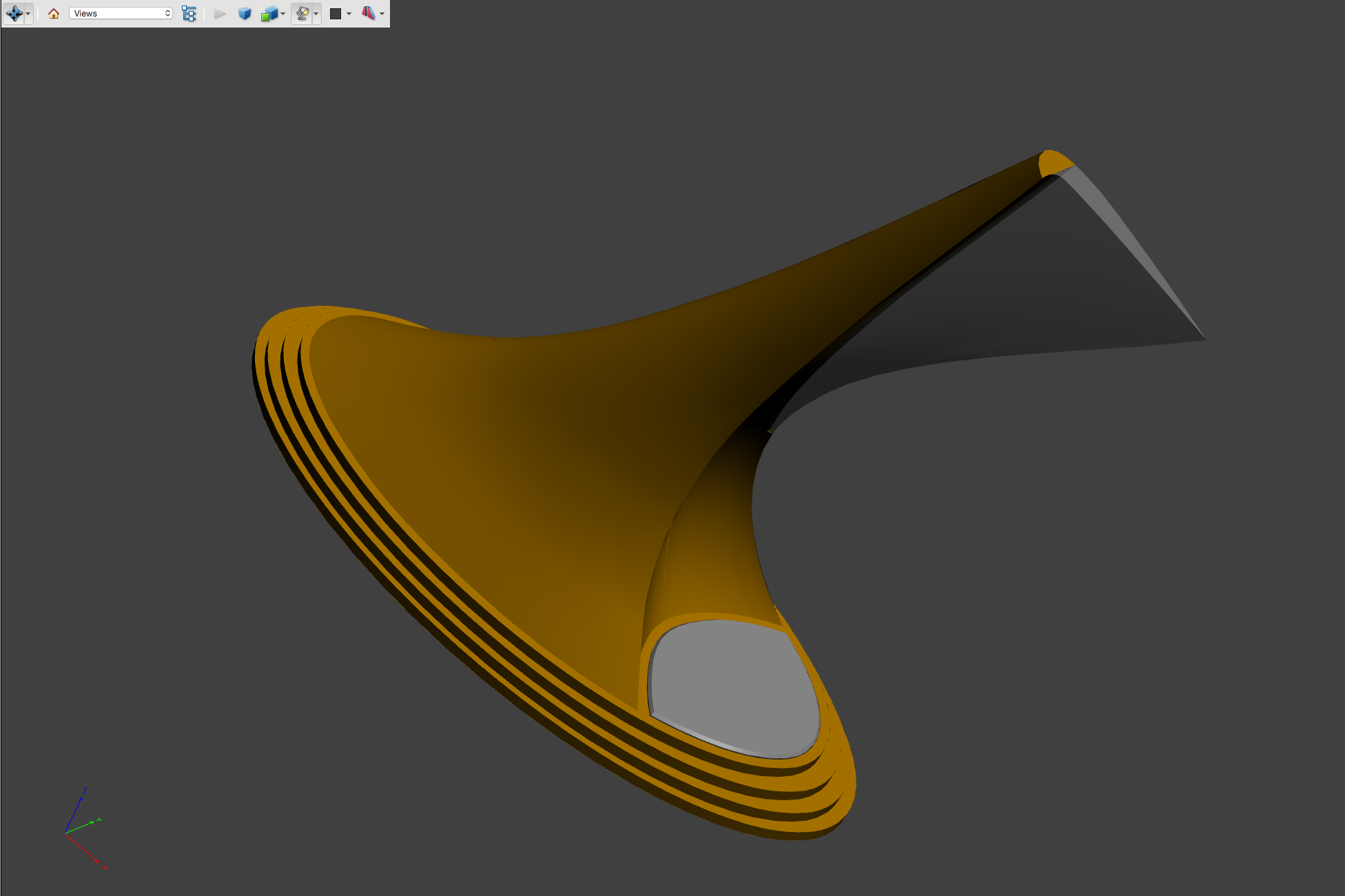
Task: Click the blue cube projection icon
Action: pos(245,13)
